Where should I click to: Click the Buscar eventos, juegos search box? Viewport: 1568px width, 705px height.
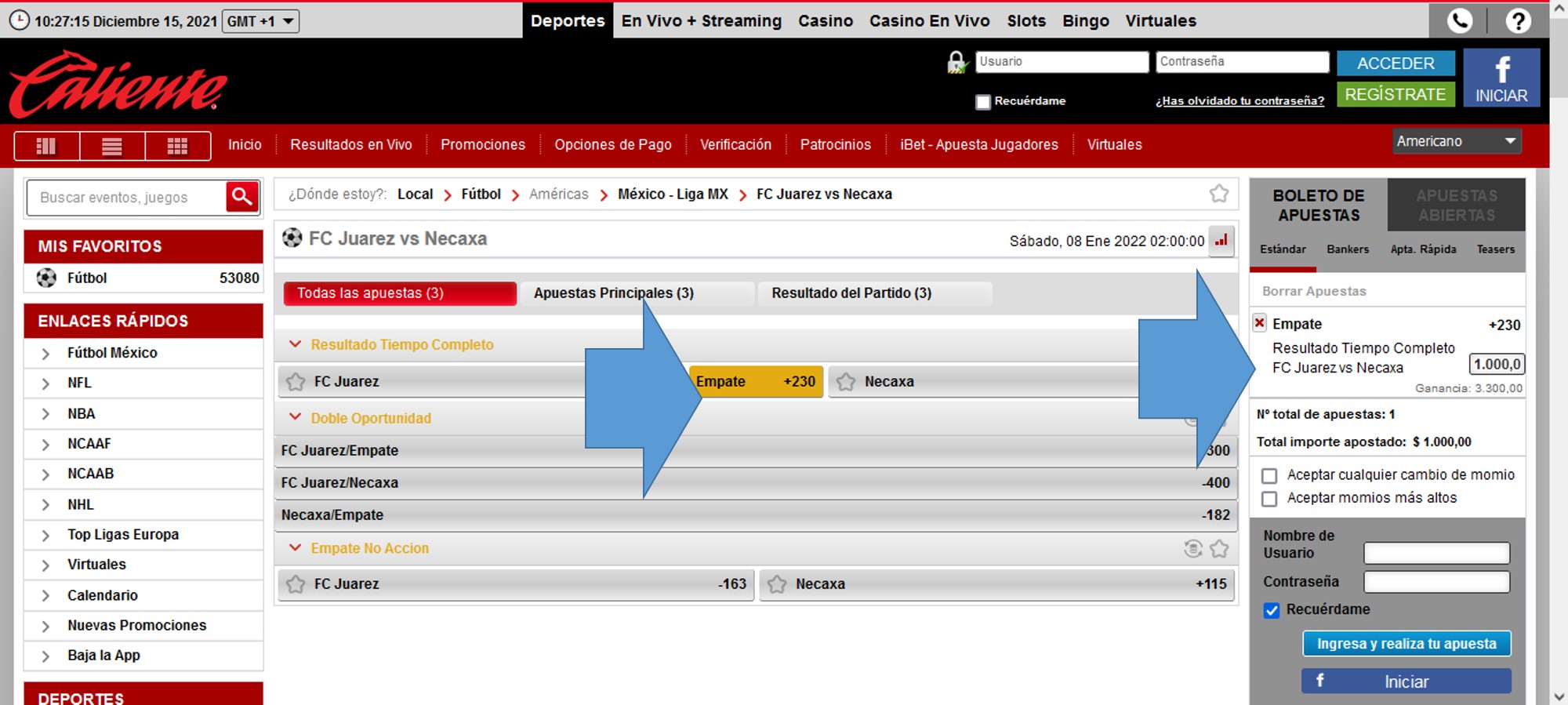(126, 198)
